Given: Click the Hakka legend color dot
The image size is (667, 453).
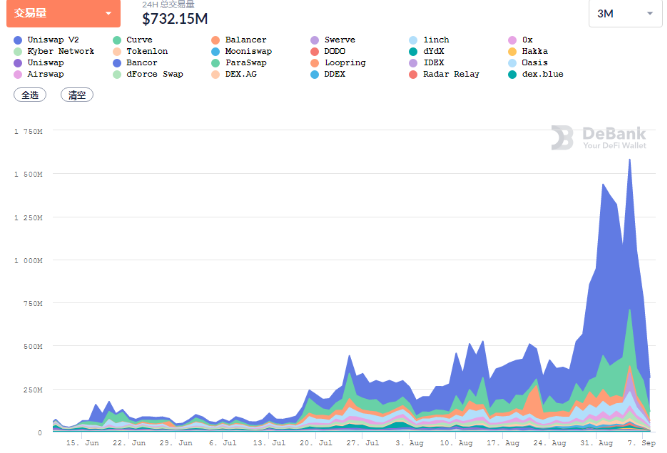Looking at the screenshot, I should coord(512,51).
